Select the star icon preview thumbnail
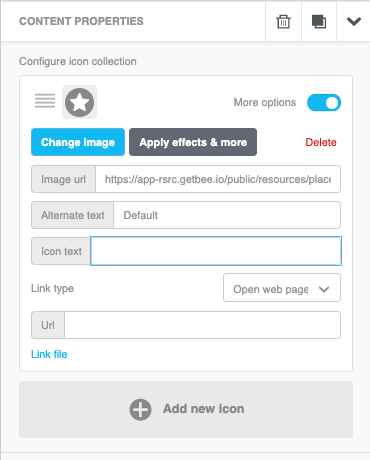370x460 pixels. pyautogui.click(x=79, y=102)
